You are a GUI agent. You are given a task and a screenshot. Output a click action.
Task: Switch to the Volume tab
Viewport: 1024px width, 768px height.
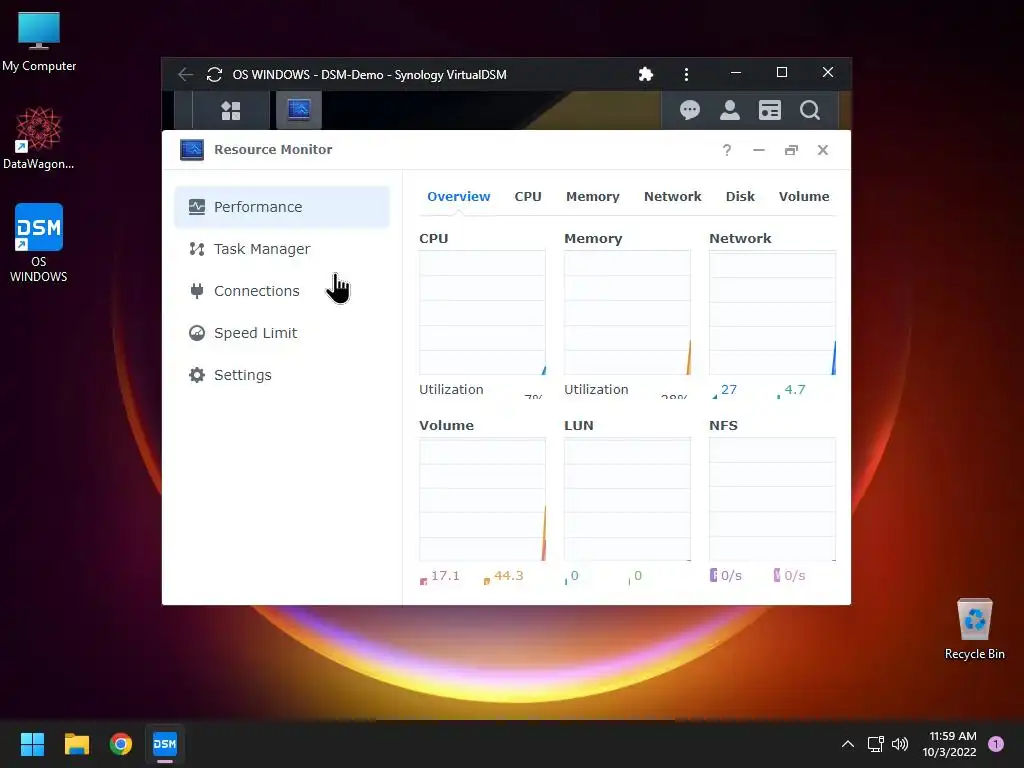pyautogui.click(x=804, y=197)
